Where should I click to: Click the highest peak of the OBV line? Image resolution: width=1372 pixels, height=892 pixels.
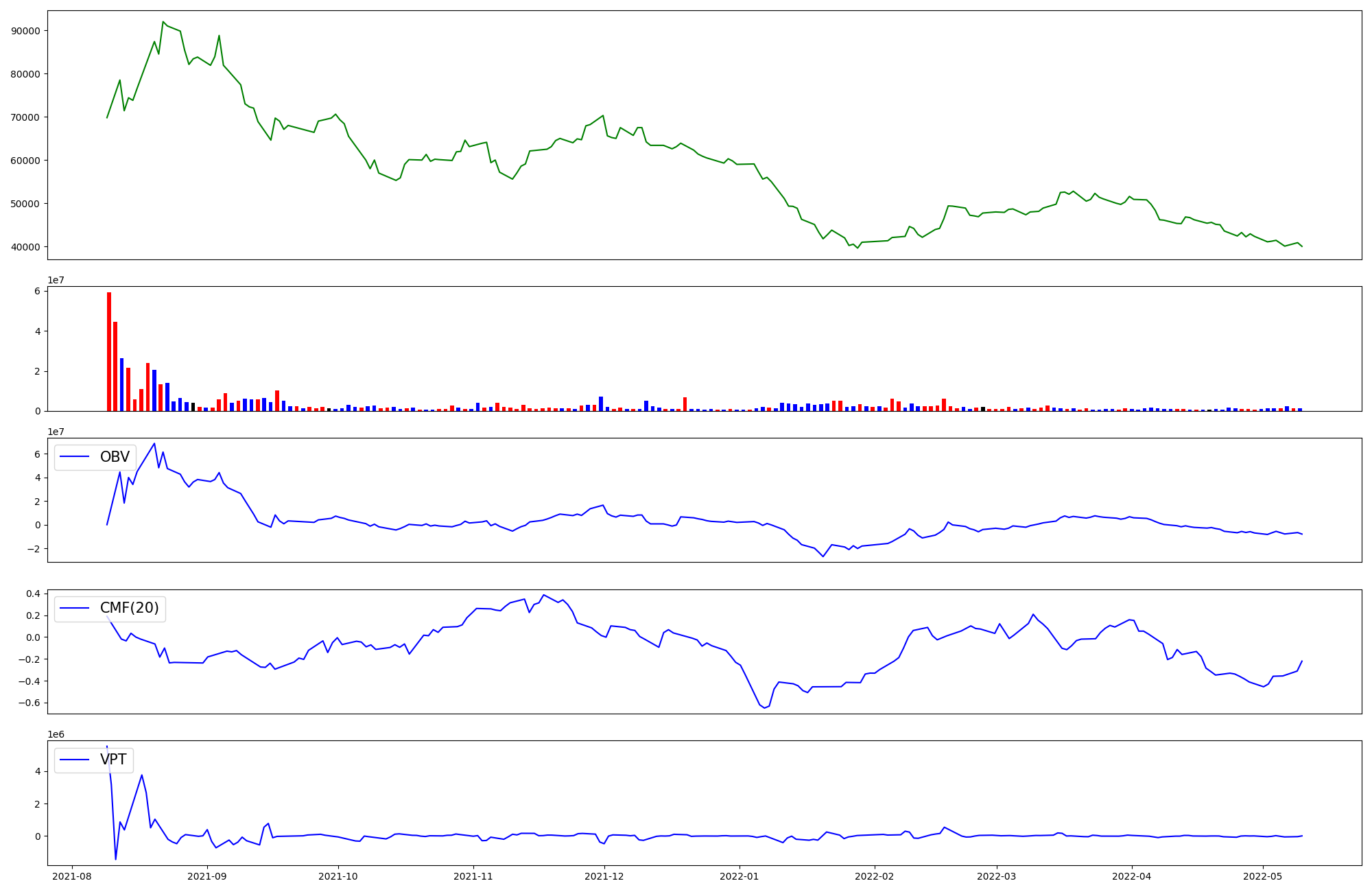tap(154, 443)
